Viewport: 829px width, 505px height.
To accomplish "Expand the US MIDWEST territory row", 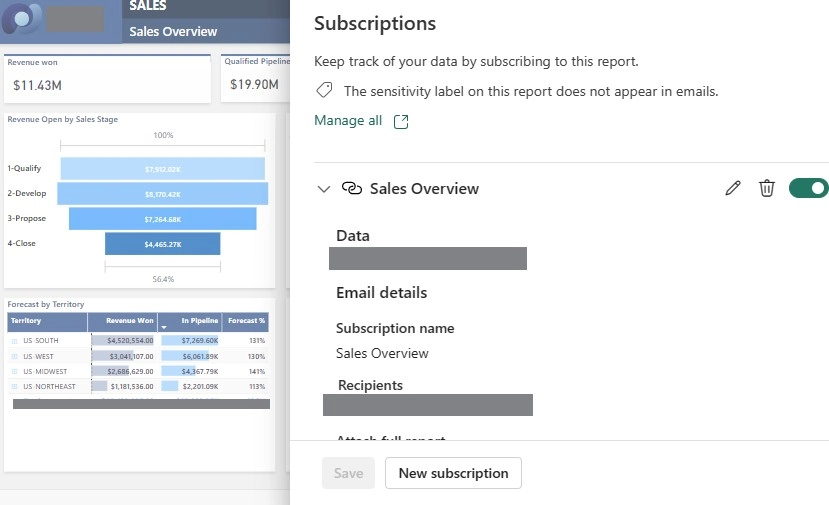I will pyautogui.click(x=14, y=372).
